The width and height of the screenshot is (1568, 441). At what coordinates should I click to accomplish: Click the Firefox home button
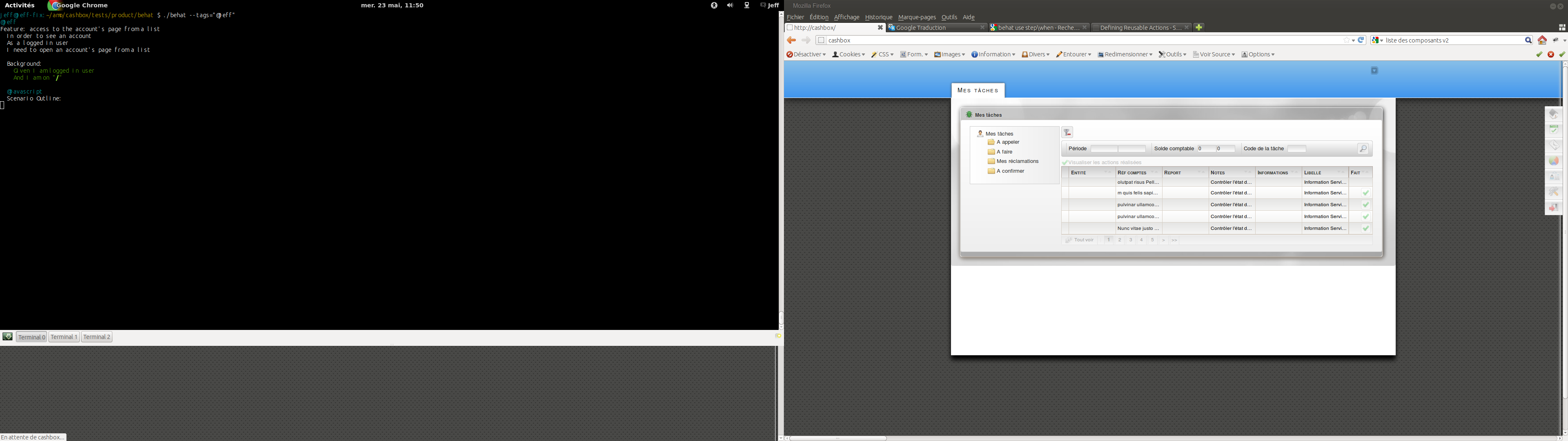coord(1542,41)
